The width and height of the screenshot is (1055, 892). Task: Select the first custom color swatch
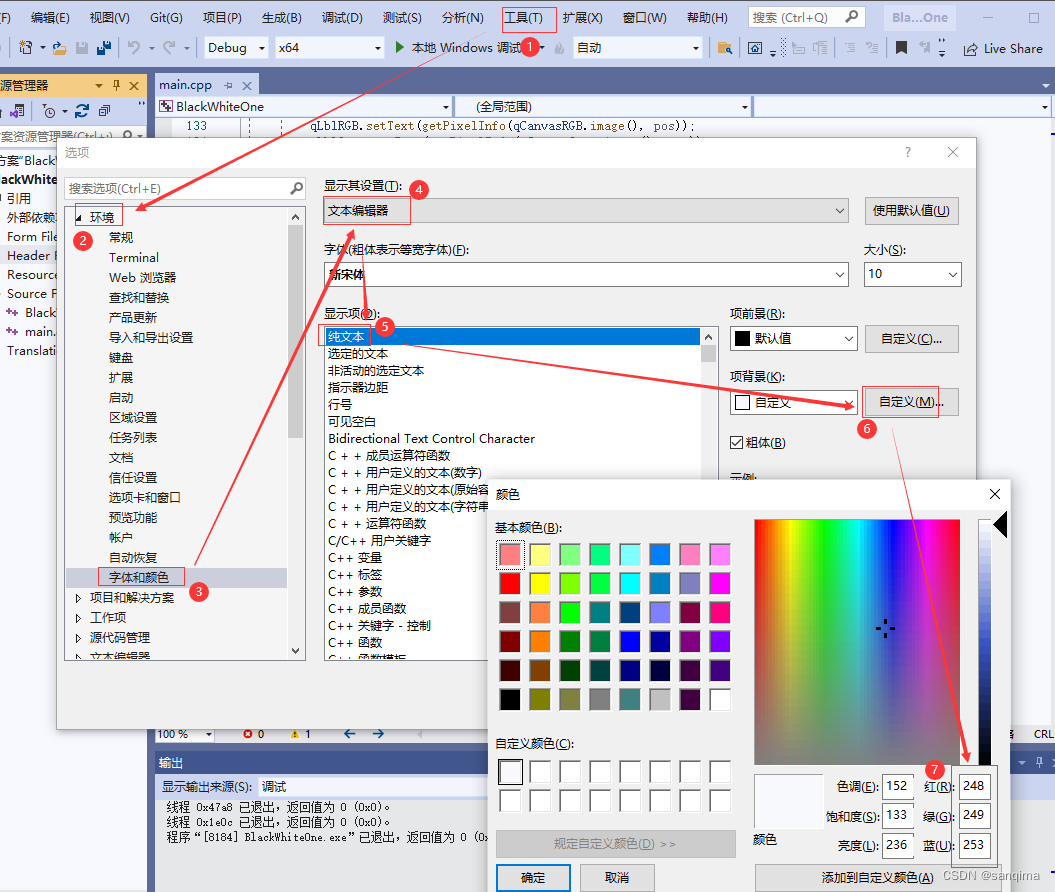[510, 771]
